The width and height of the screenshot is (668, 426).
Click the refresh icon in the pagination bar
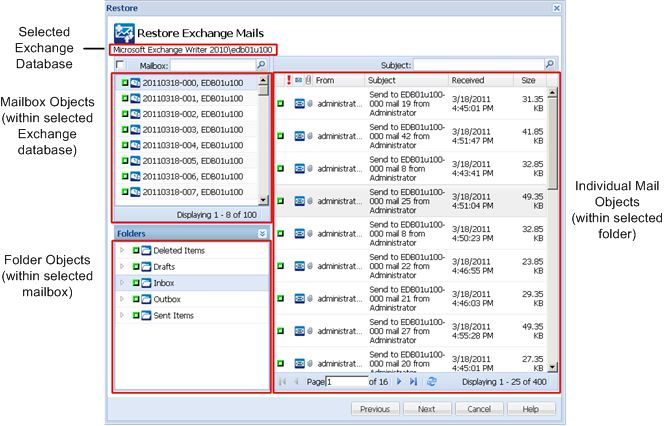pyautogui.click(x=431, y=381)
